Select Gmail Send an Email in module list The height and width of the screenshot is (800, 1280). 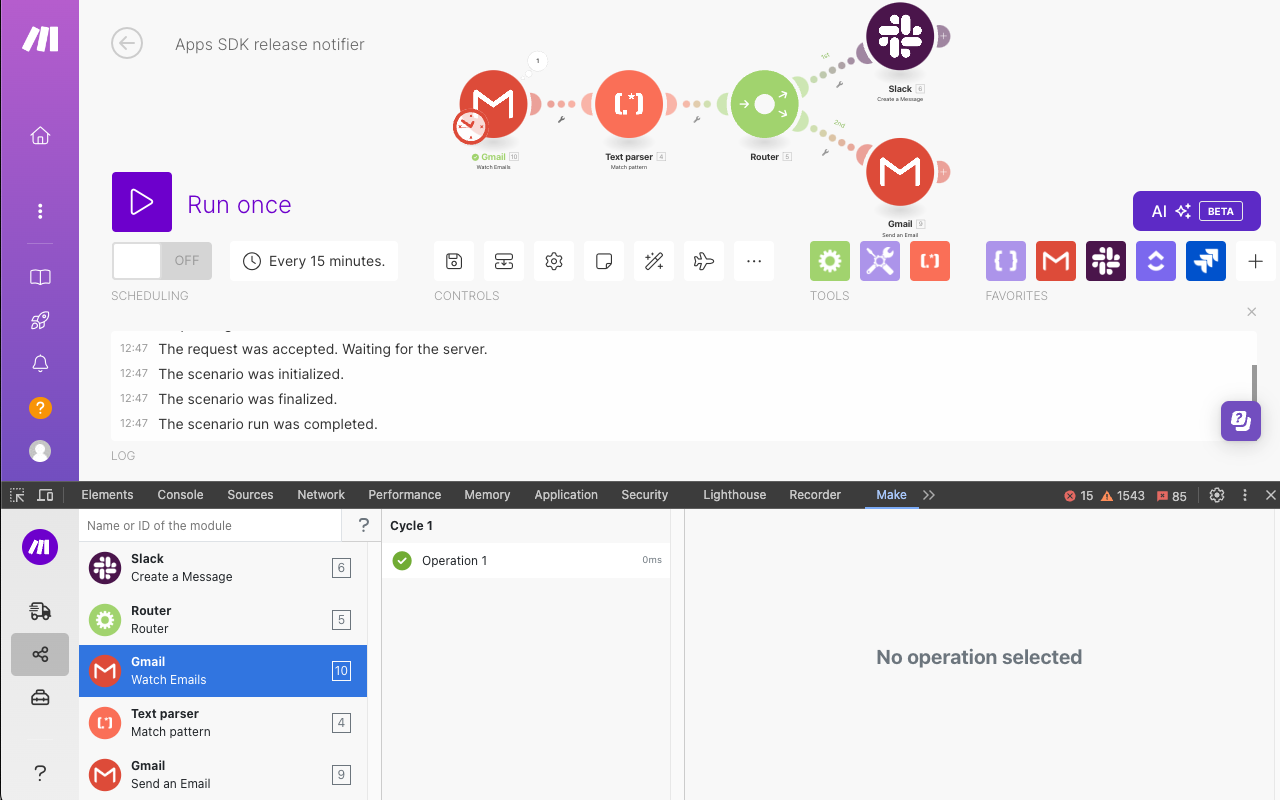point(223,775)
